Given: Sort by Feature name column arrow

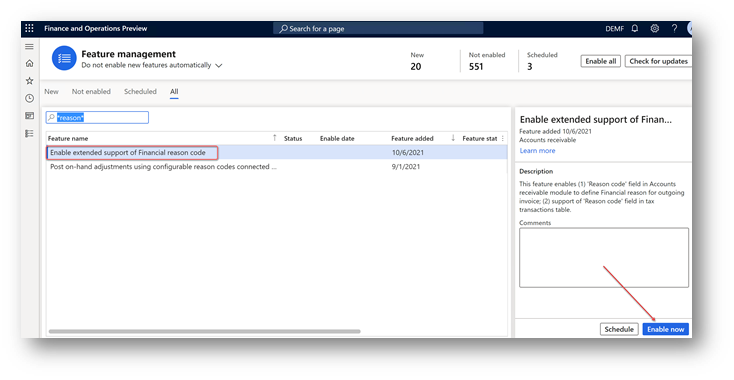Looking at the screenshot, I should tap(275, 138).
